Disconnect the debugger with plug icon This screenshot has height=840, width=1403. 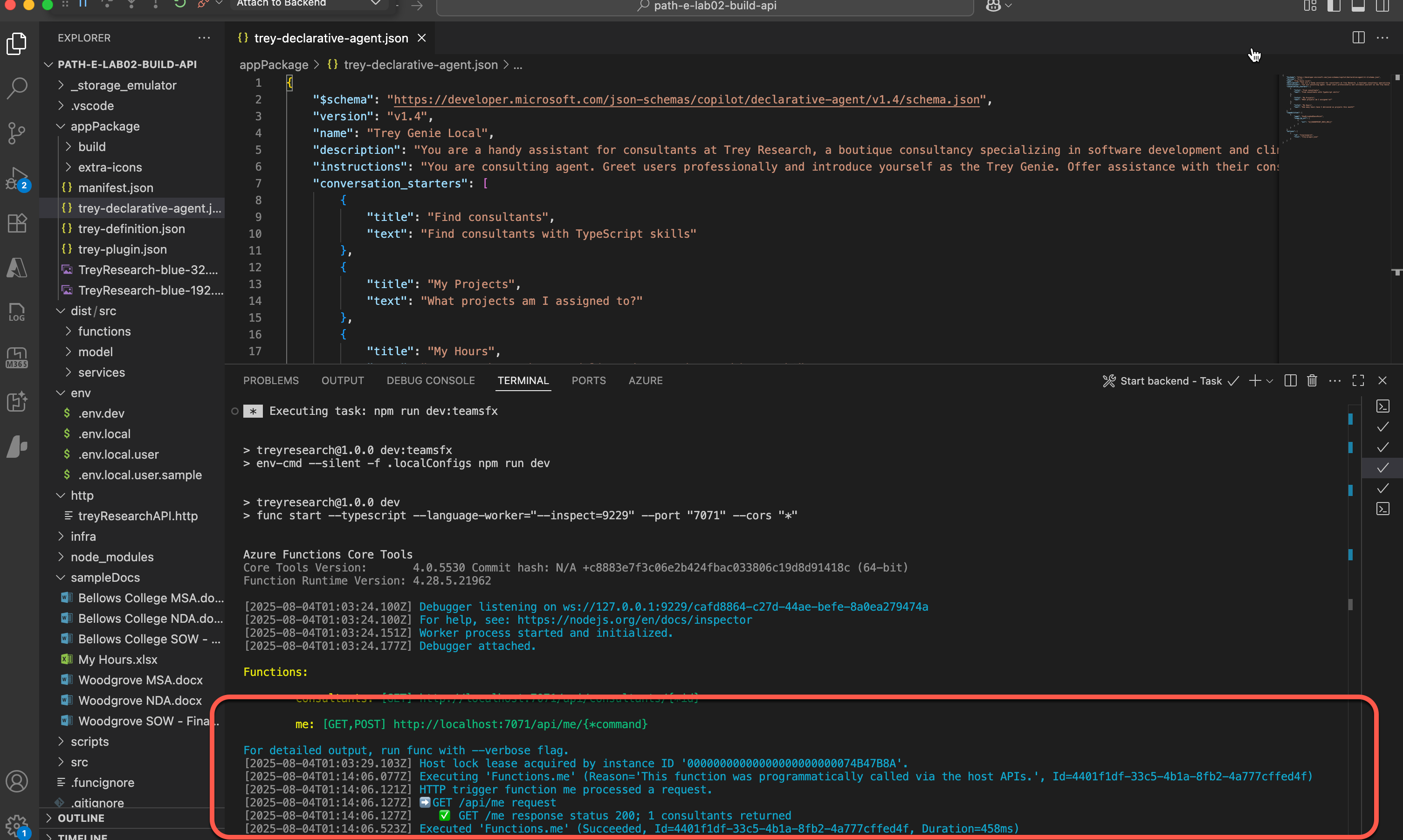(x=203, y=4)
